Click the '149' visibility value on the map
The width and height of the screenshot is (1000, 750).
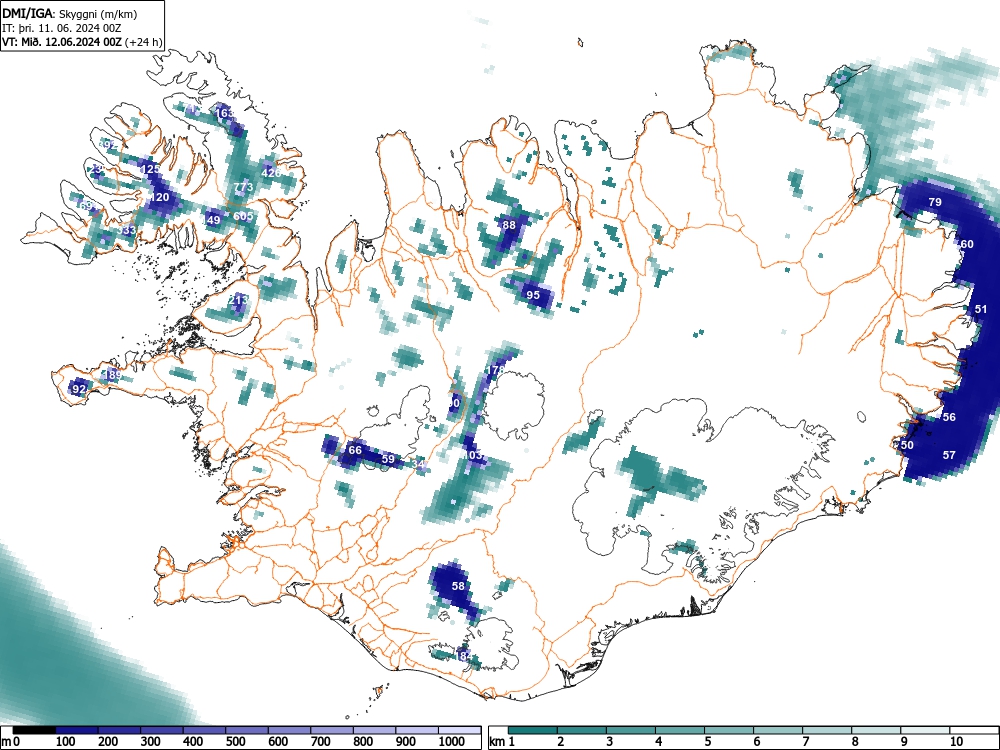point(211,220)
